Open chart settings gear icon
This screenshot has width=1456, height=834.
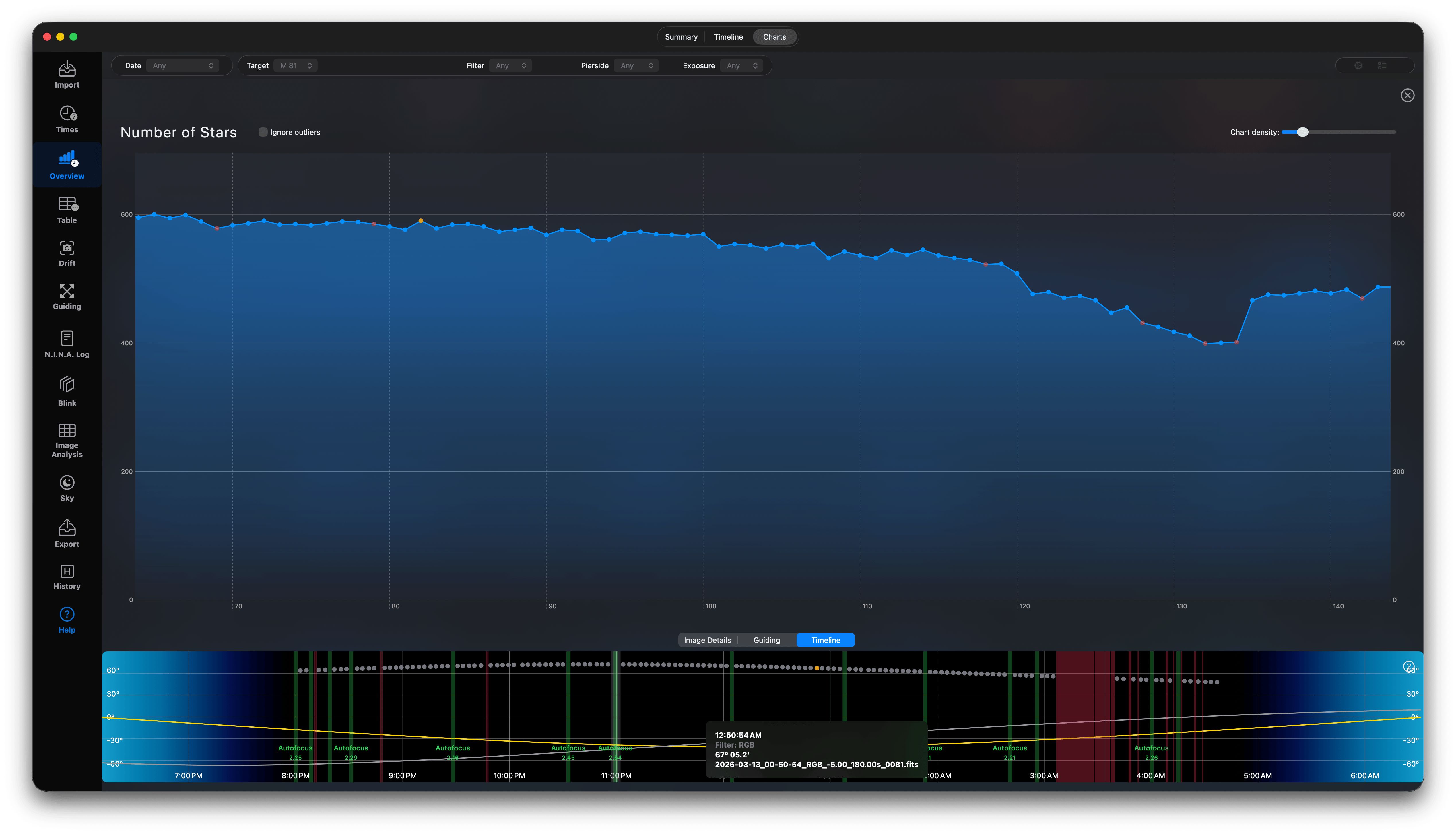(1358, 65)
